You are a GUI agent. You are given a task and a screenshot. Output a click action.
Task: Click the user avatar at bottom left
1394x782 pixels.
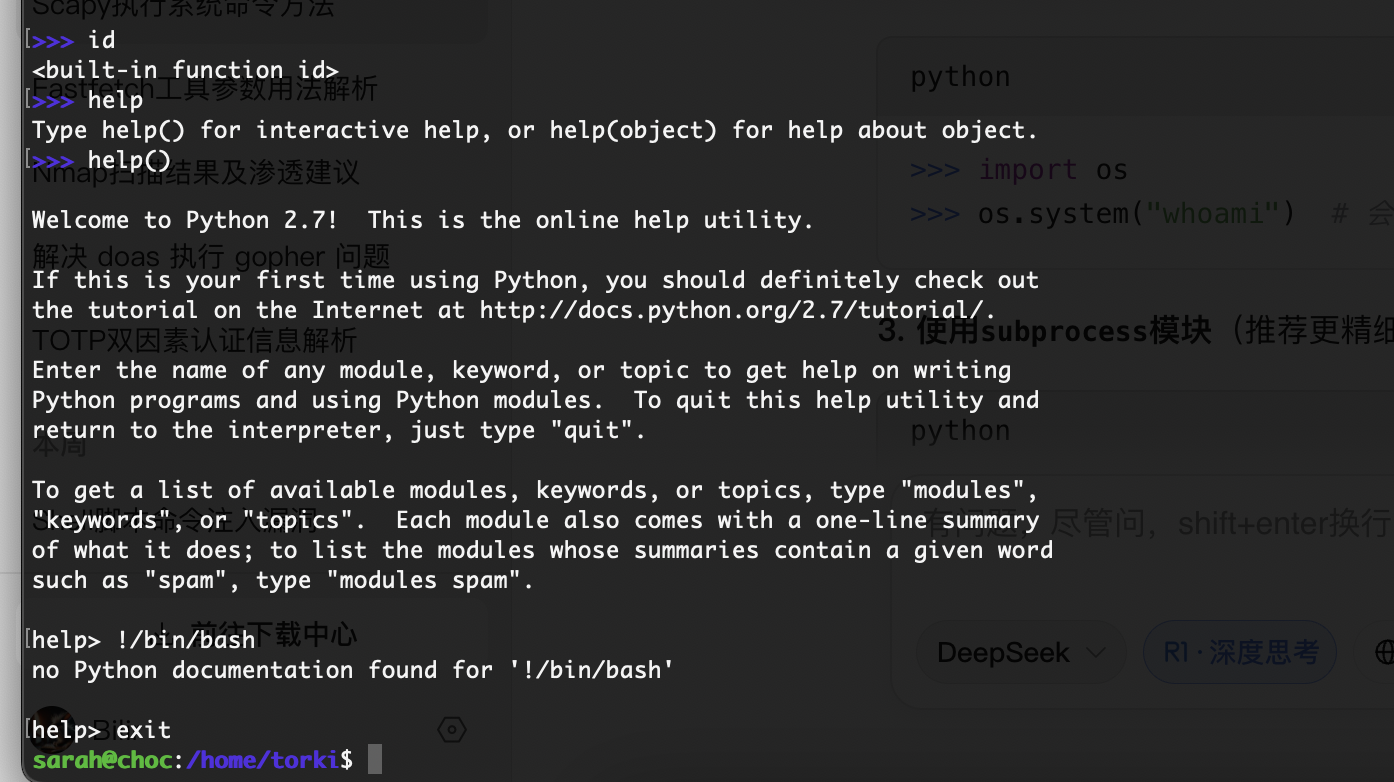pyautogui.click(x=53, y=730)
